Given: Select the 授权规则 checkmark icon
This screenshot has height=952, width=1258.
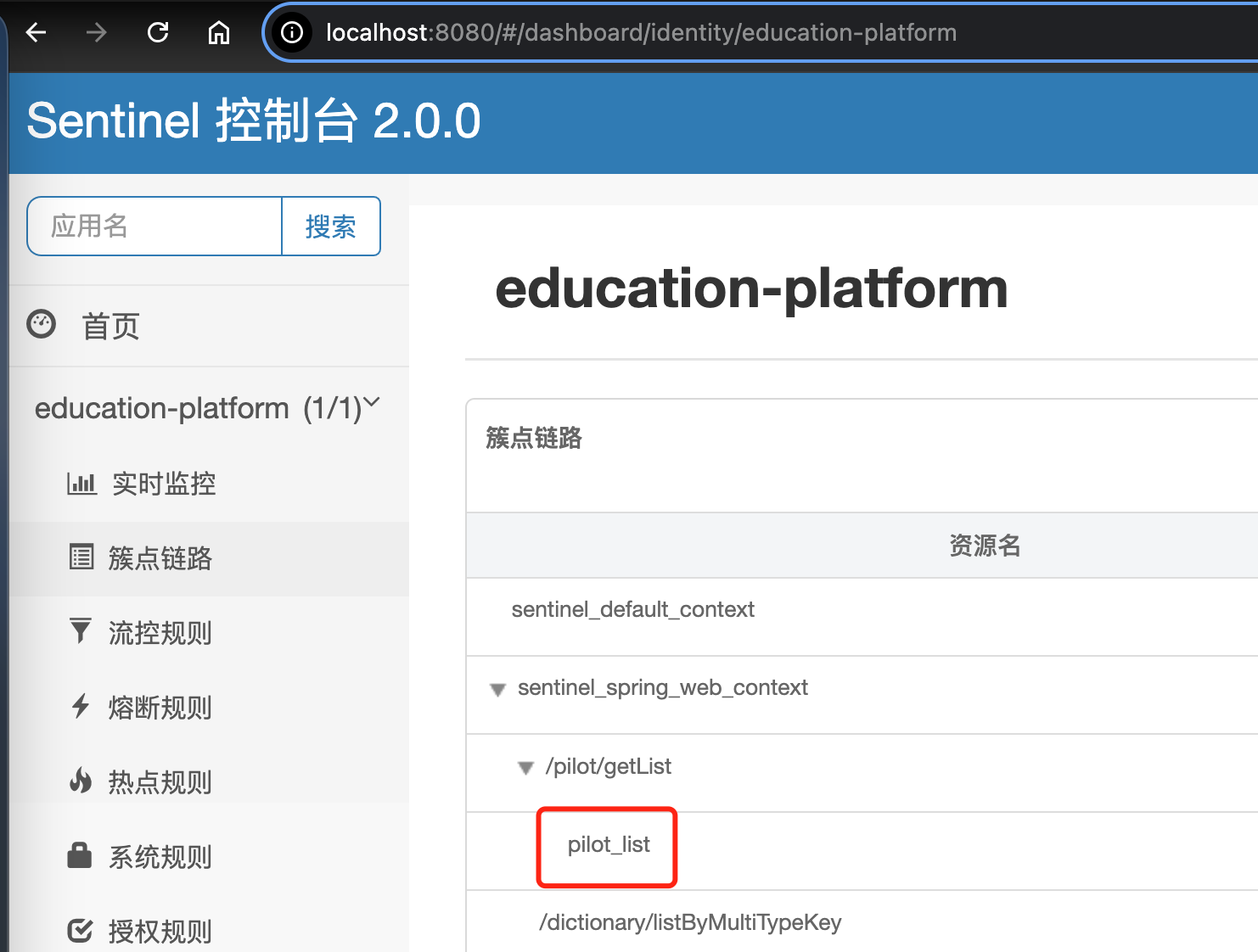Looking at the screenshot, I should click(81, 930).
